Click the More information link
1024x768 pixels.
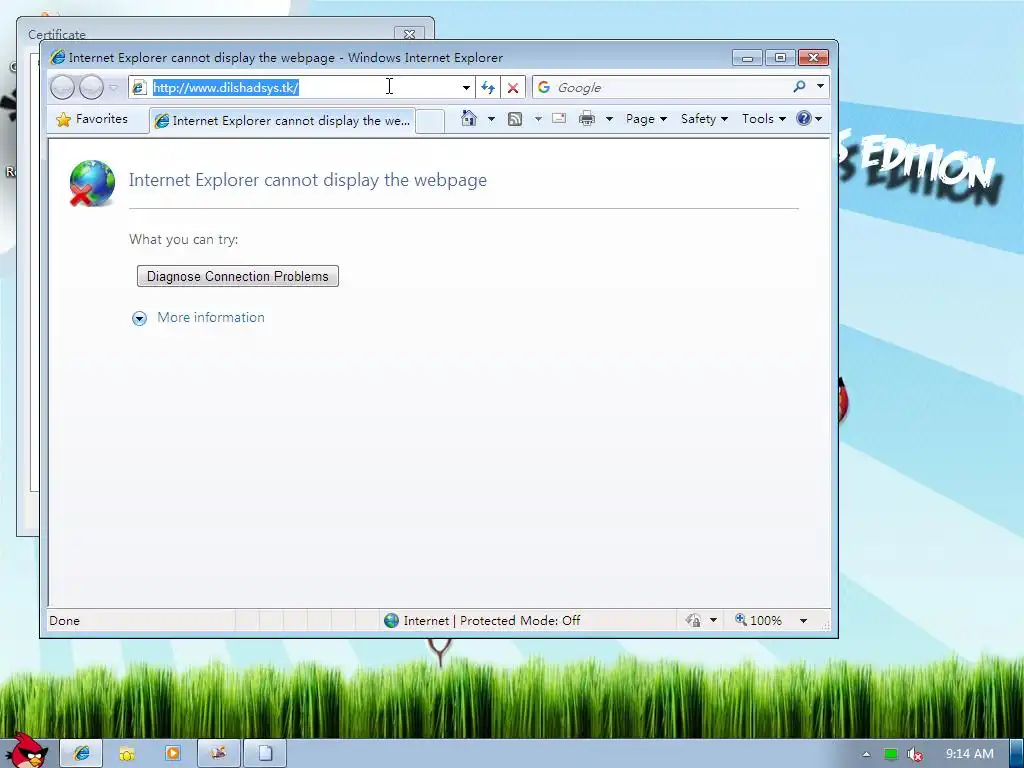click(x=211, y=317)
